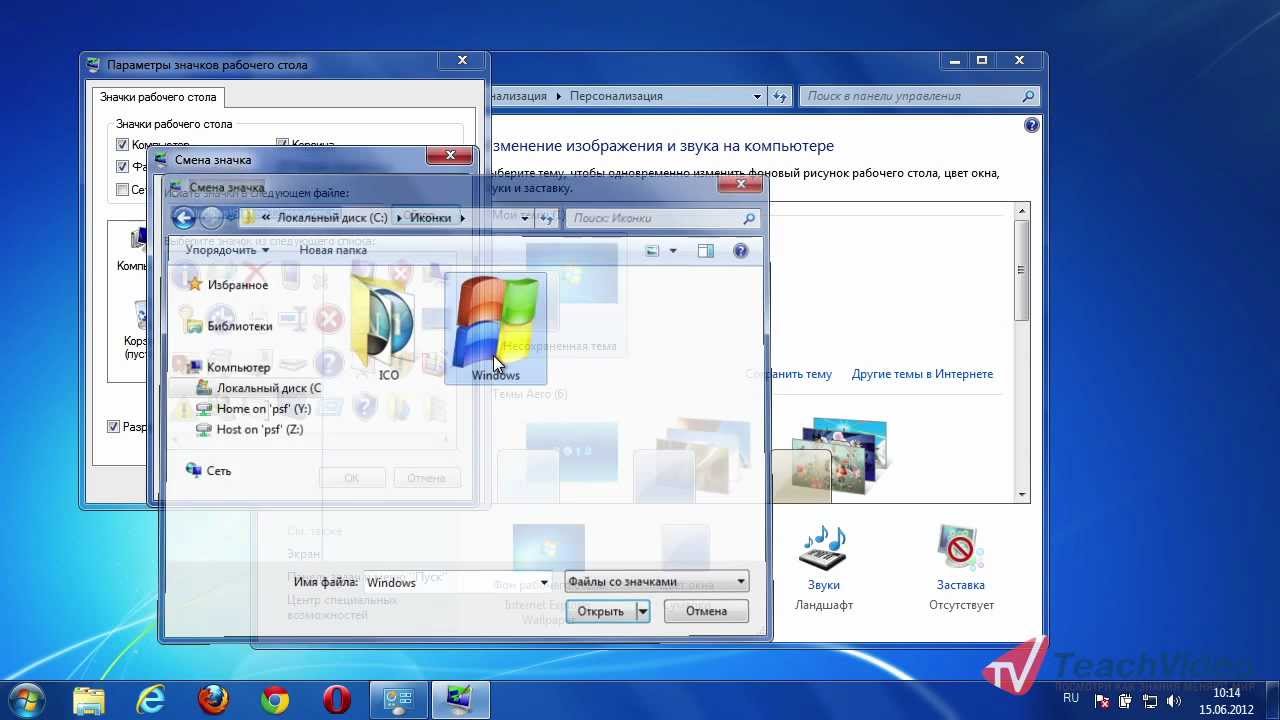Click the Открыть button

coord(601,611)
